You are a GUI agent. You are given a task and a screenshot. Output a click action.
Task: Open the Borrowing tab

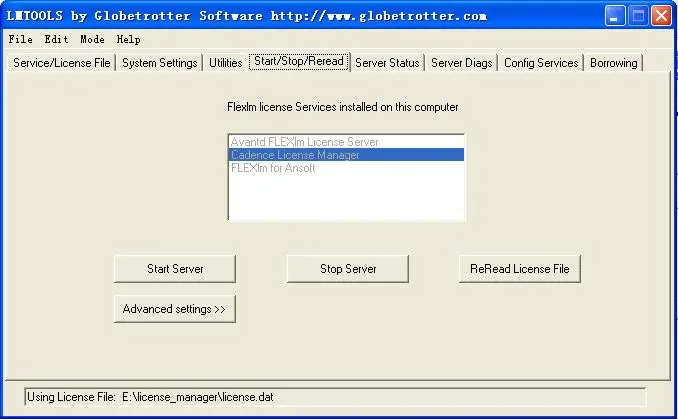point(614,63)
